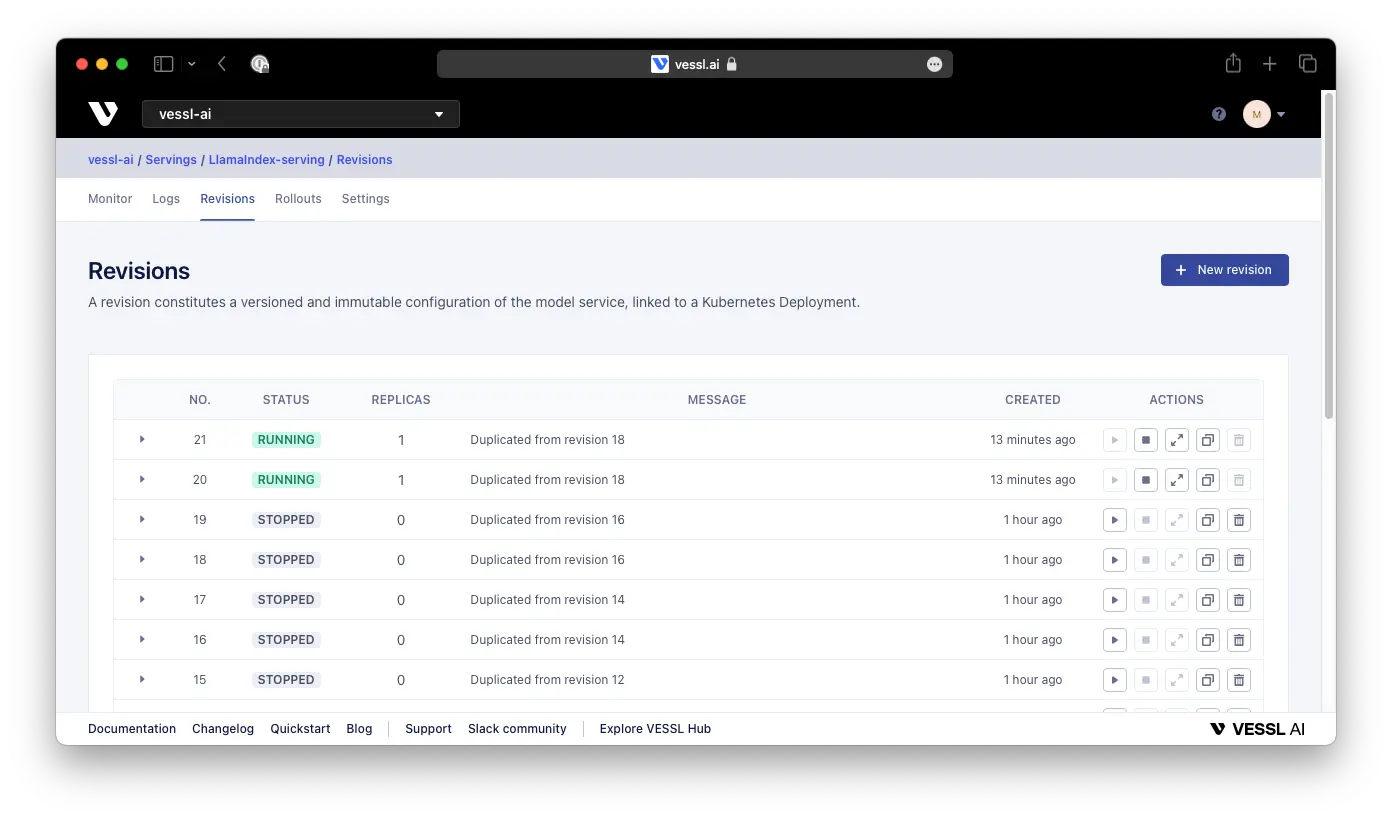
Task: Switch to the Rollouts tab
Action: pyautogui.click(x=298, y=199)
